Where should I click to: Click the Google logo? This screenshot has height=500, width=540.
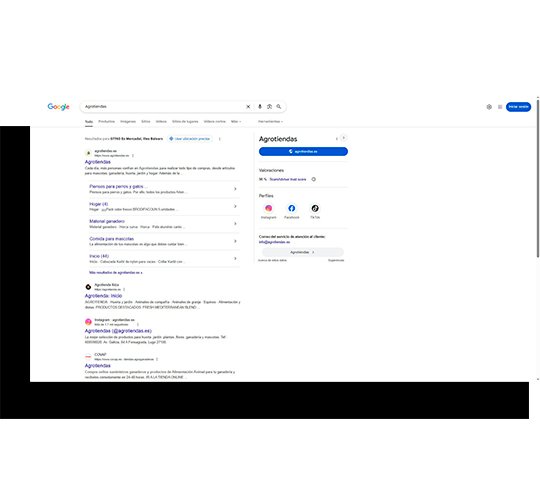[x=59, y=107]
